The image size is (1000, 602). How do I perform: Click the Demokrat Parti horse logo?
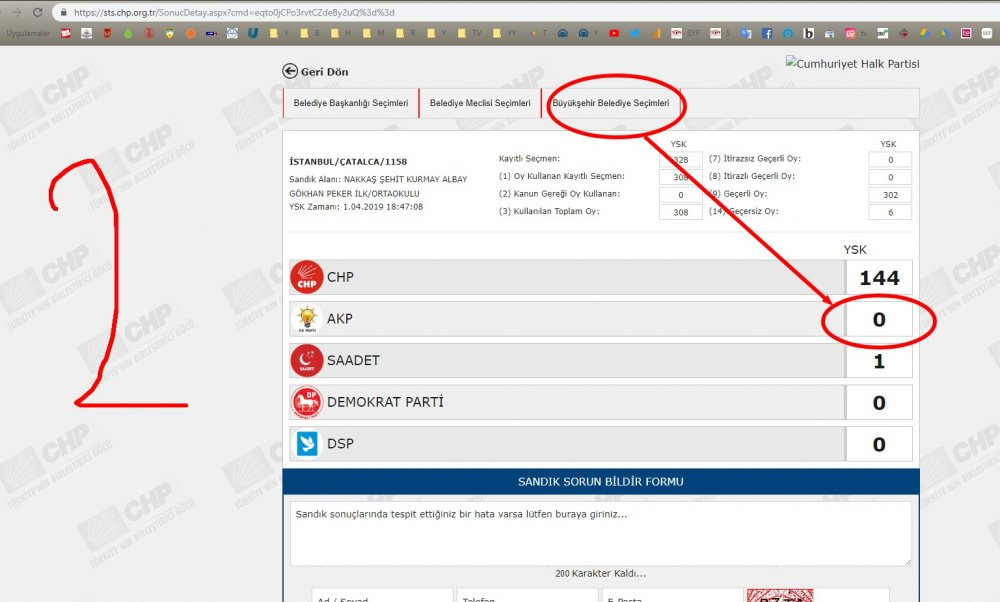point(307,402)
